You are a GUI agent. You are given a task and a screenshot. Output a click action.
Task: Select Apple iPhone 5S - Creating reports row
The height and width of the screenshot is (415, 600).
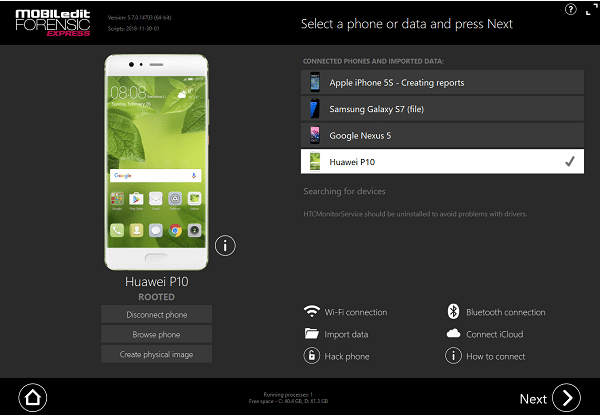coord(442,82)
